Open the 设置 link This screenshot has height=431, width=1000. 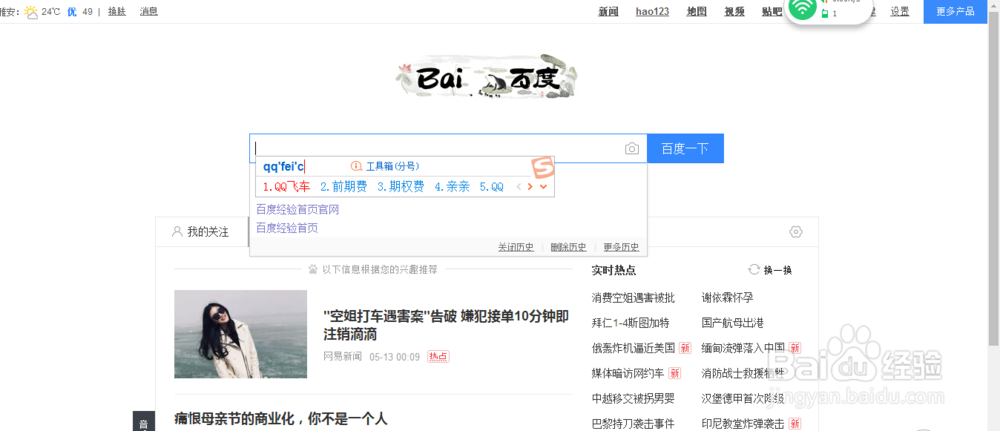point(900,11)
